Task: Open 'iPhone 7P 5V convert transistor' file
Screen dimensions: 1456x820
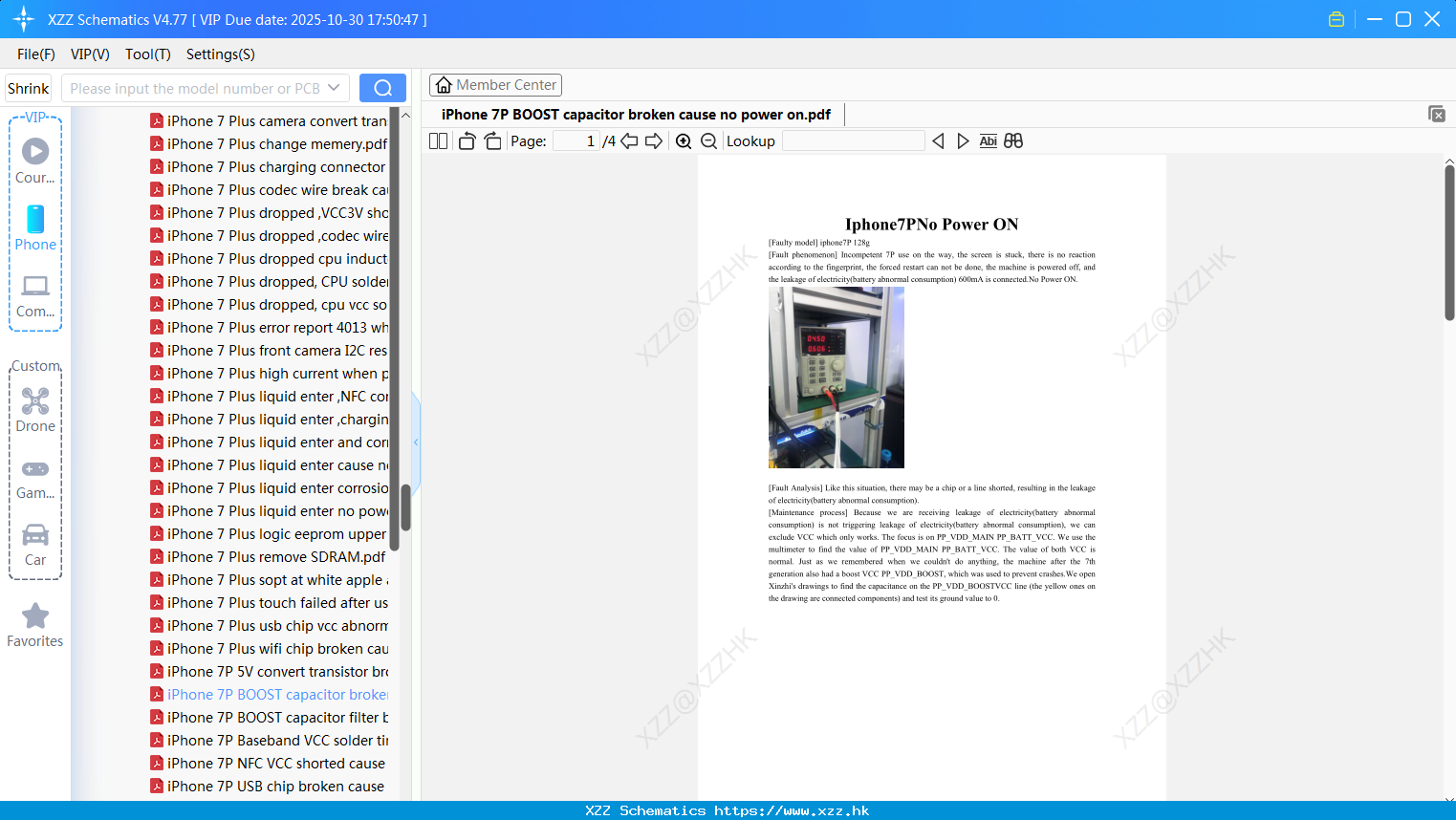Action: [277, 671]
